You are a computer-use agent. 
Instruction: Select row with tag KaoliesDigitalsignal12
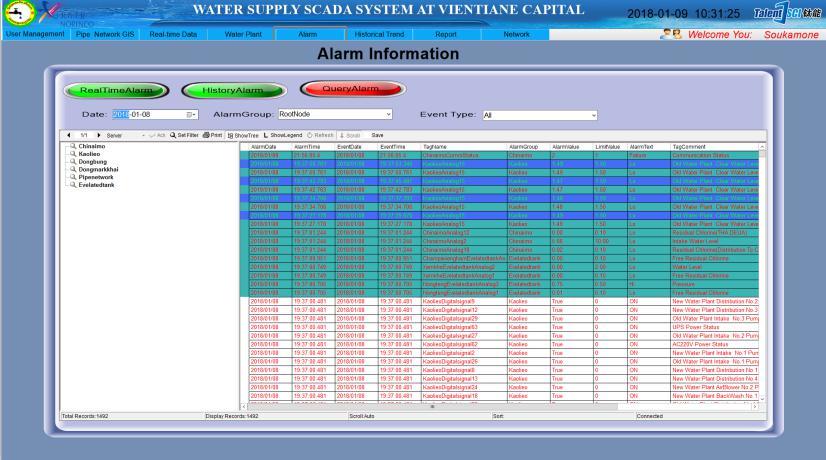click(x=499, y=310)
